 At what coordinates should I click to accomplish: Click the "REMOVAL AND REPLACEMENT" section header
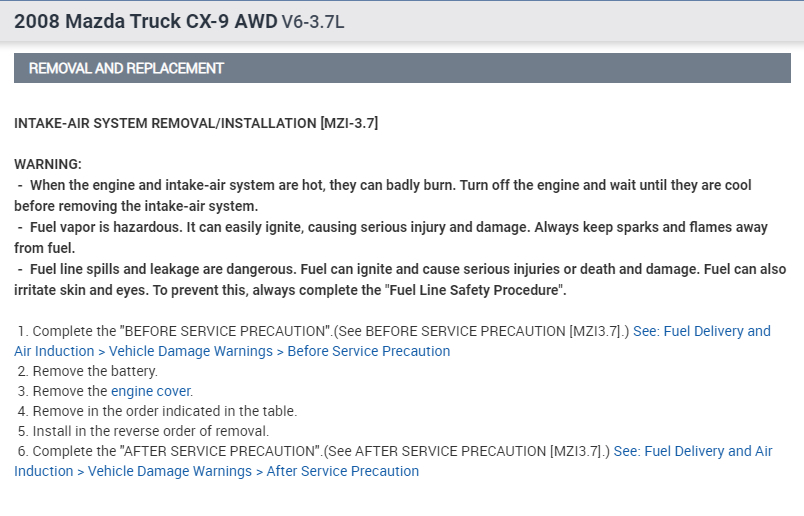tap(127, 69)
